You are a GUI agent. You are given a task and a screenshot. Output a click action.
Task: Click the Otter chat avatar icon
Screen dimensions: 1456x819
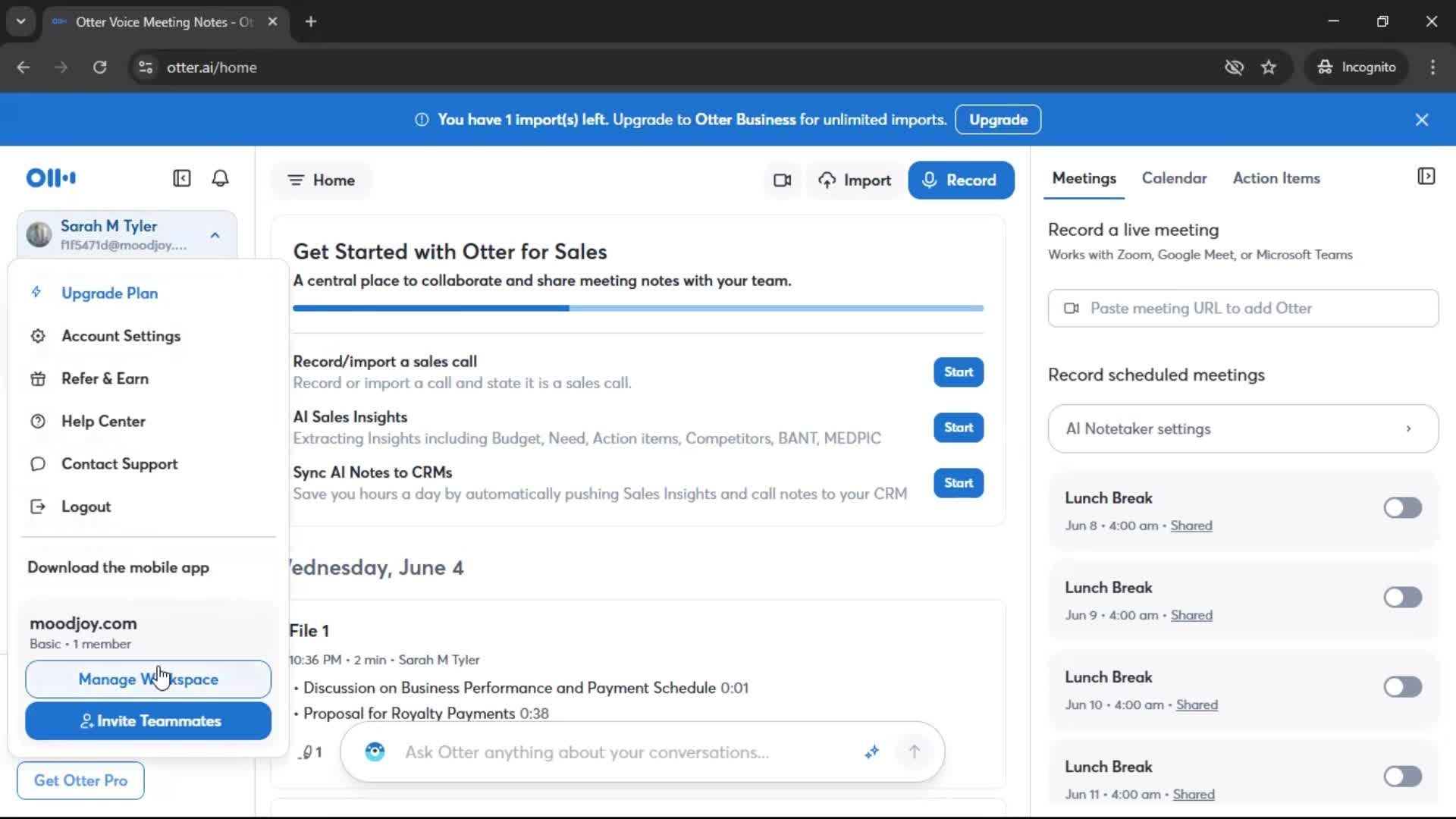375,752
